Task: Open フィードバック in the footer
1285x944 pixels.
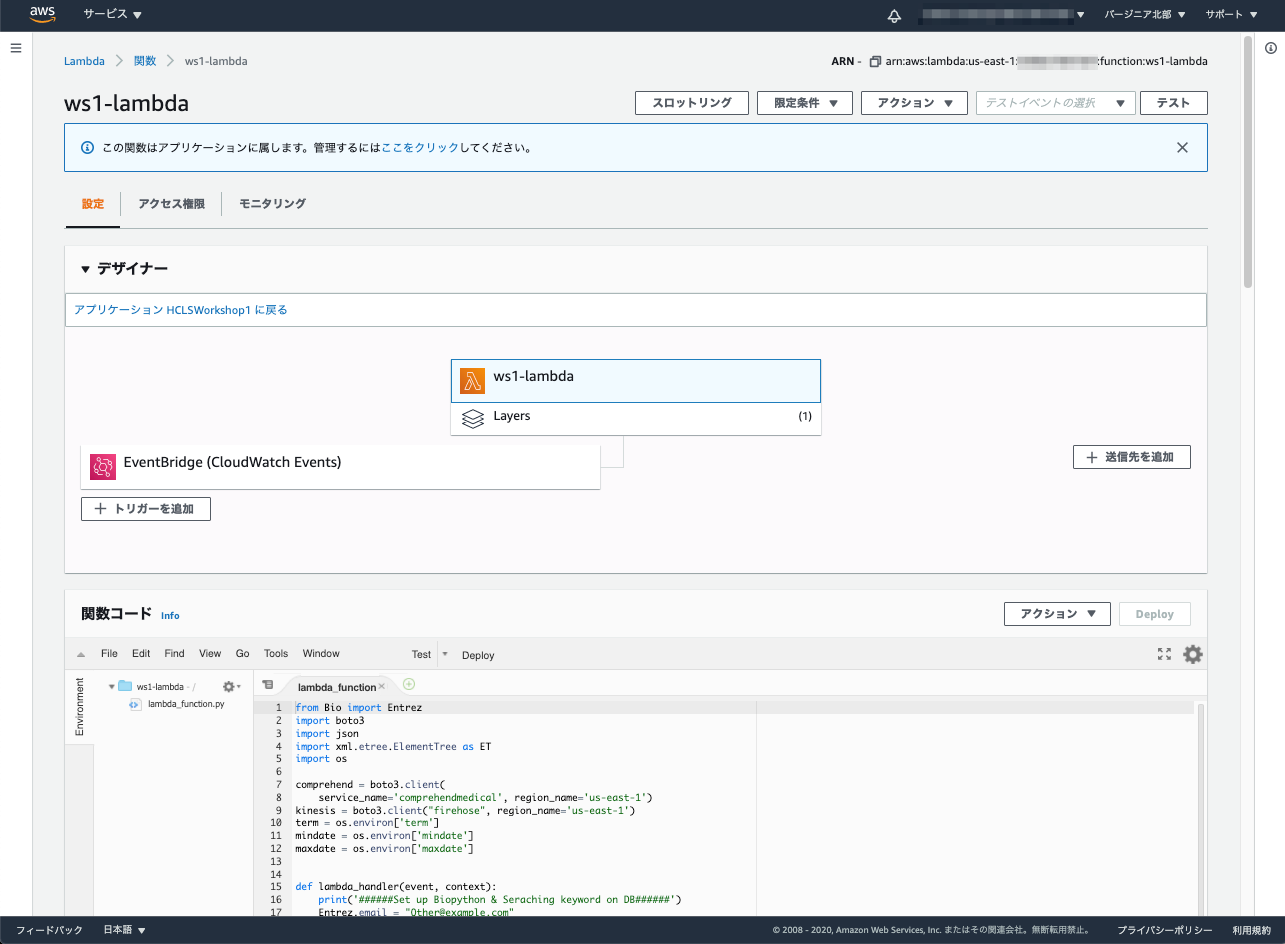Action: (x=49, y=930)
